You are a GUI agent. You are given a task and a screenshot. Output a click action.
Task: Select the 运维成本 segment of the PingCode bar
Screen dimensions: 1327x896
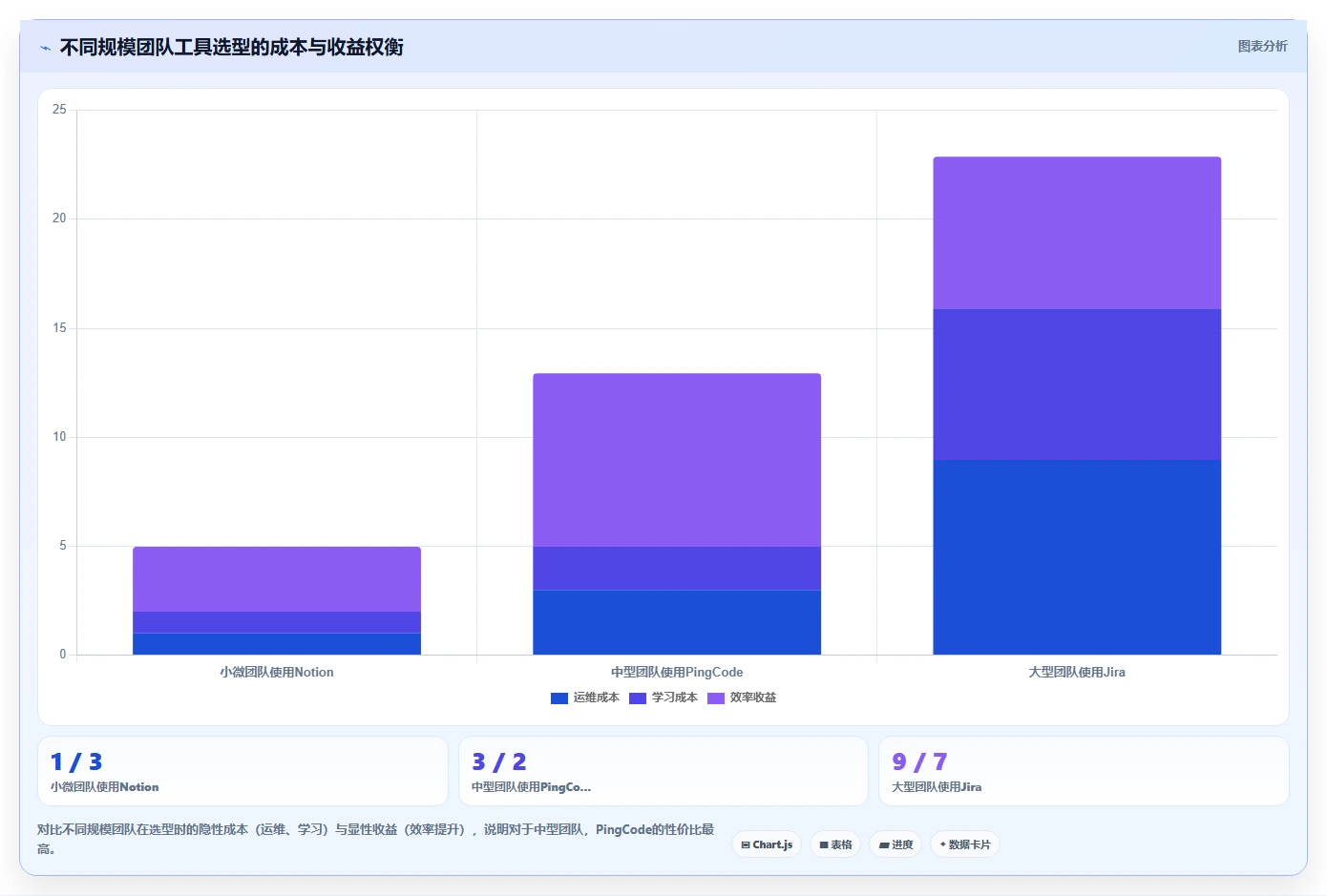[677, 622]
